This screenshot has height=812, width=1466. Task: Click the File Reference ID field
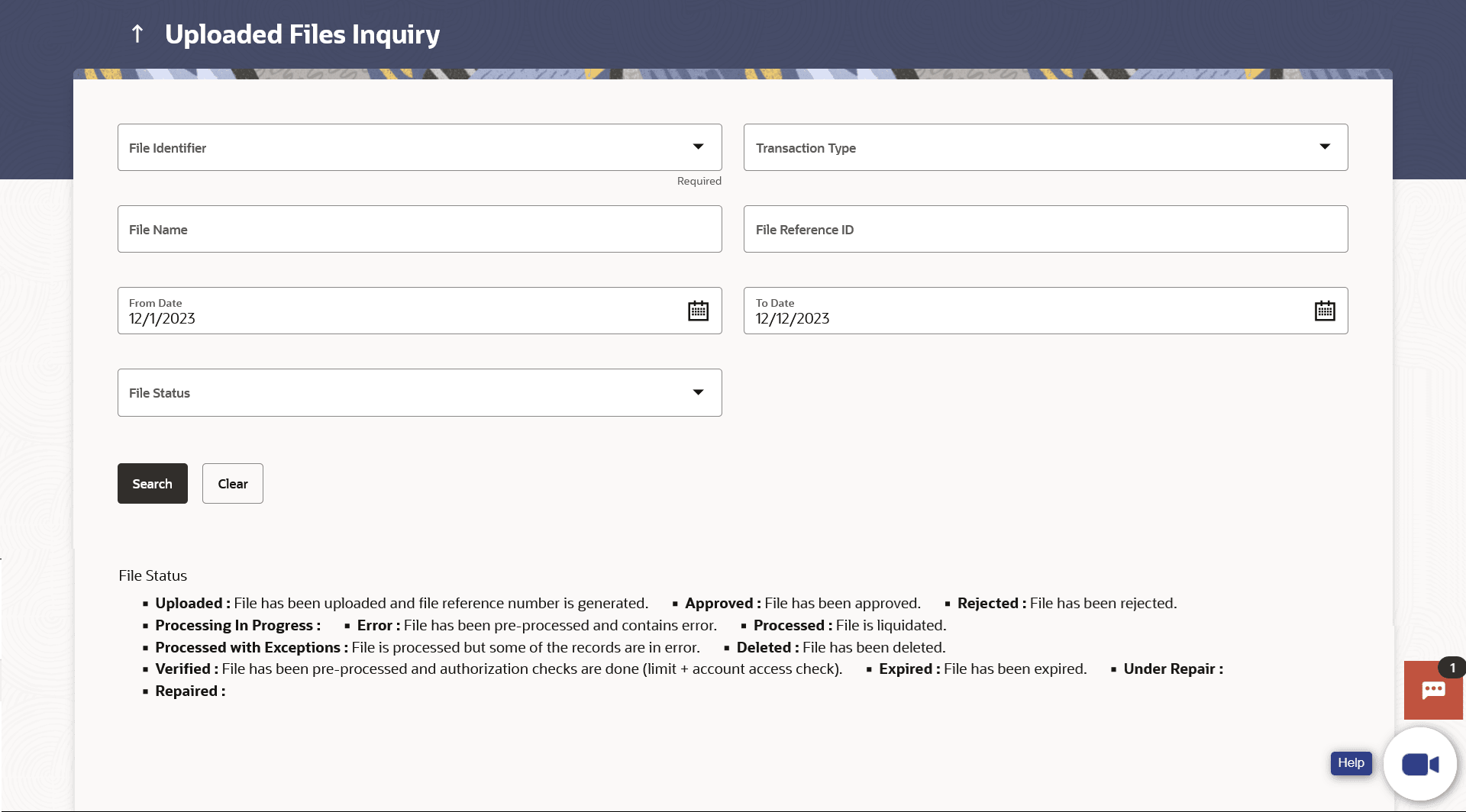click(x=1045, y=229)
